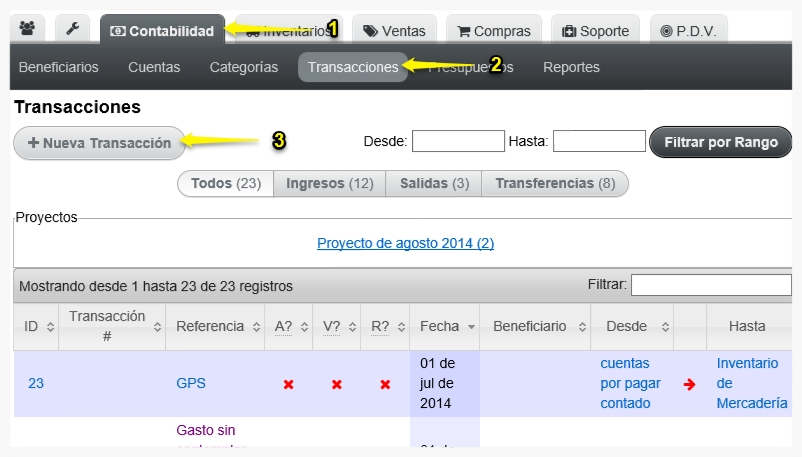Screen dimensions: 802x457
Task: Open transaction ID 23
Action: tap(36, 383)
